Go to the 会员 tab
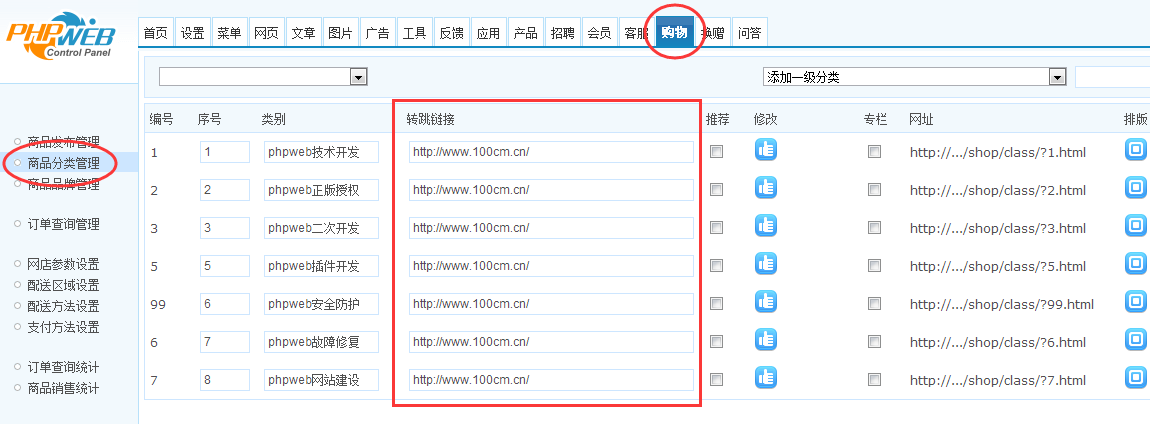 [600, 33]
